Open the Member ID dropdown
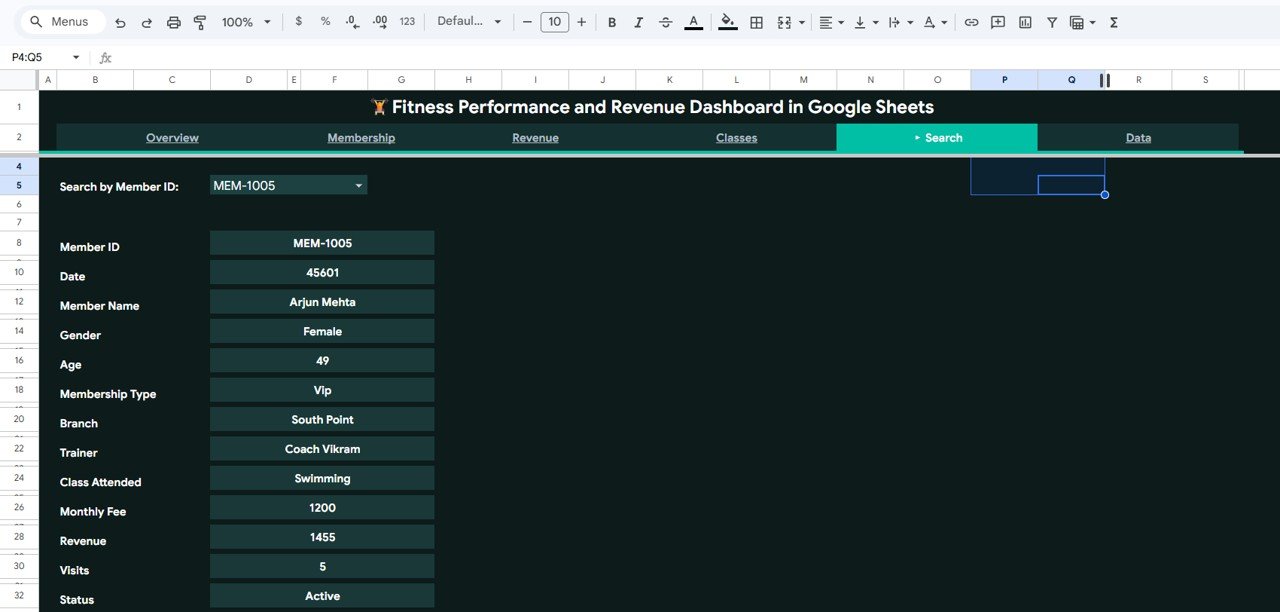This screenshot has width=1280, height=612. point(358,184)
